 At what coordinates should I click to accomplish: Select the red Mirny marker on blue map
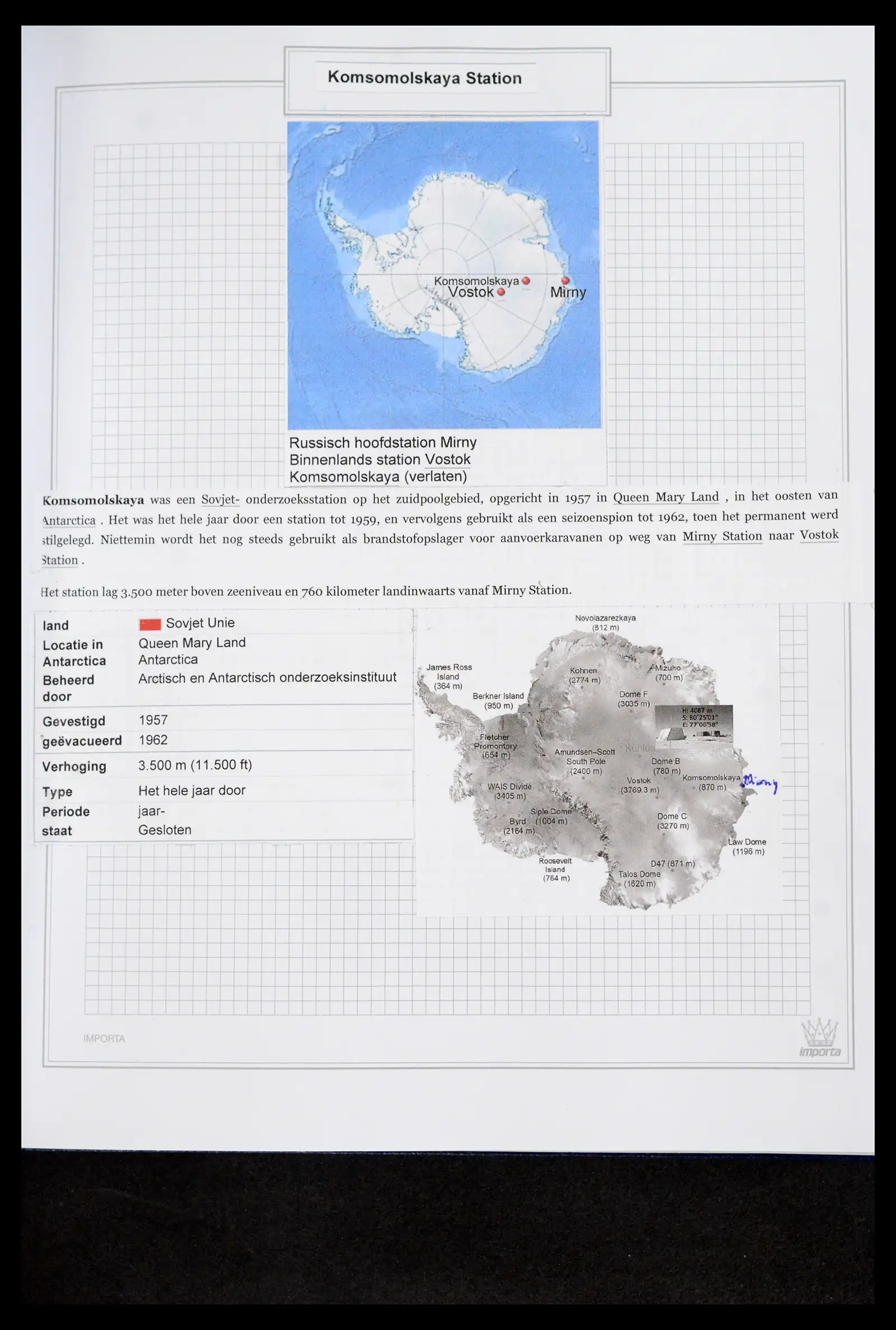coord(565,281)
